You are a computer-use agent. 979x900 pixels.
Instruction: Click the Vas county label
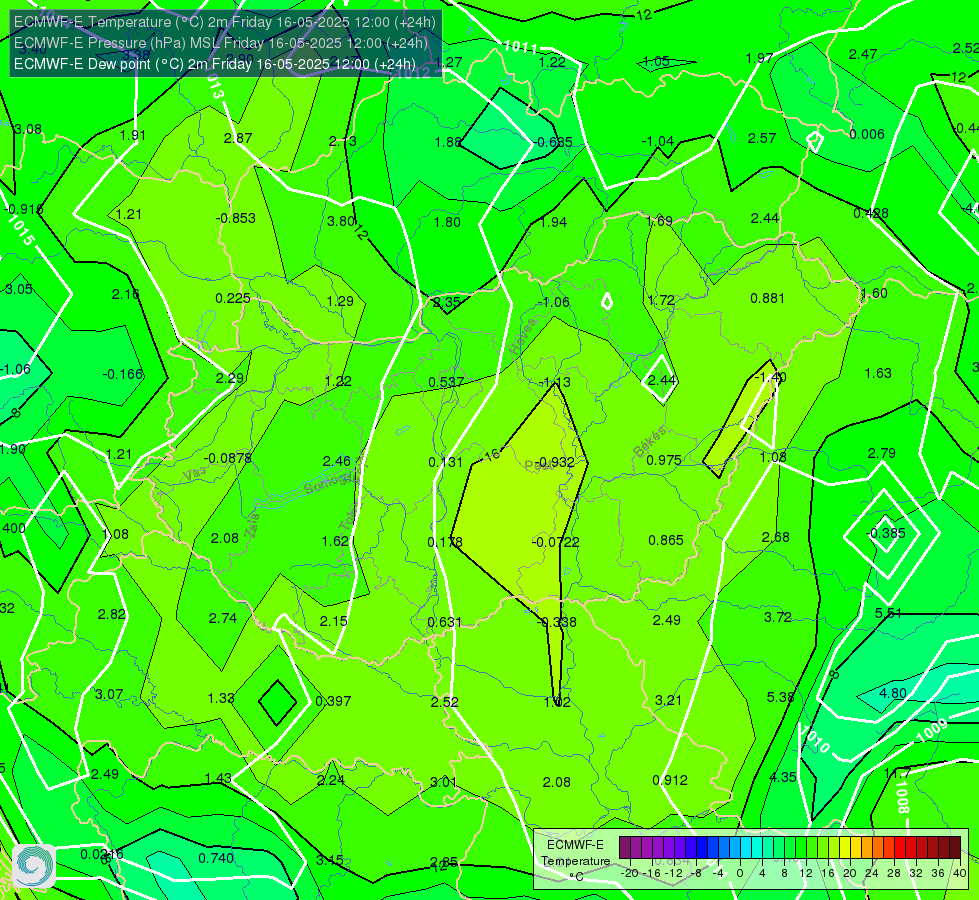195,474
